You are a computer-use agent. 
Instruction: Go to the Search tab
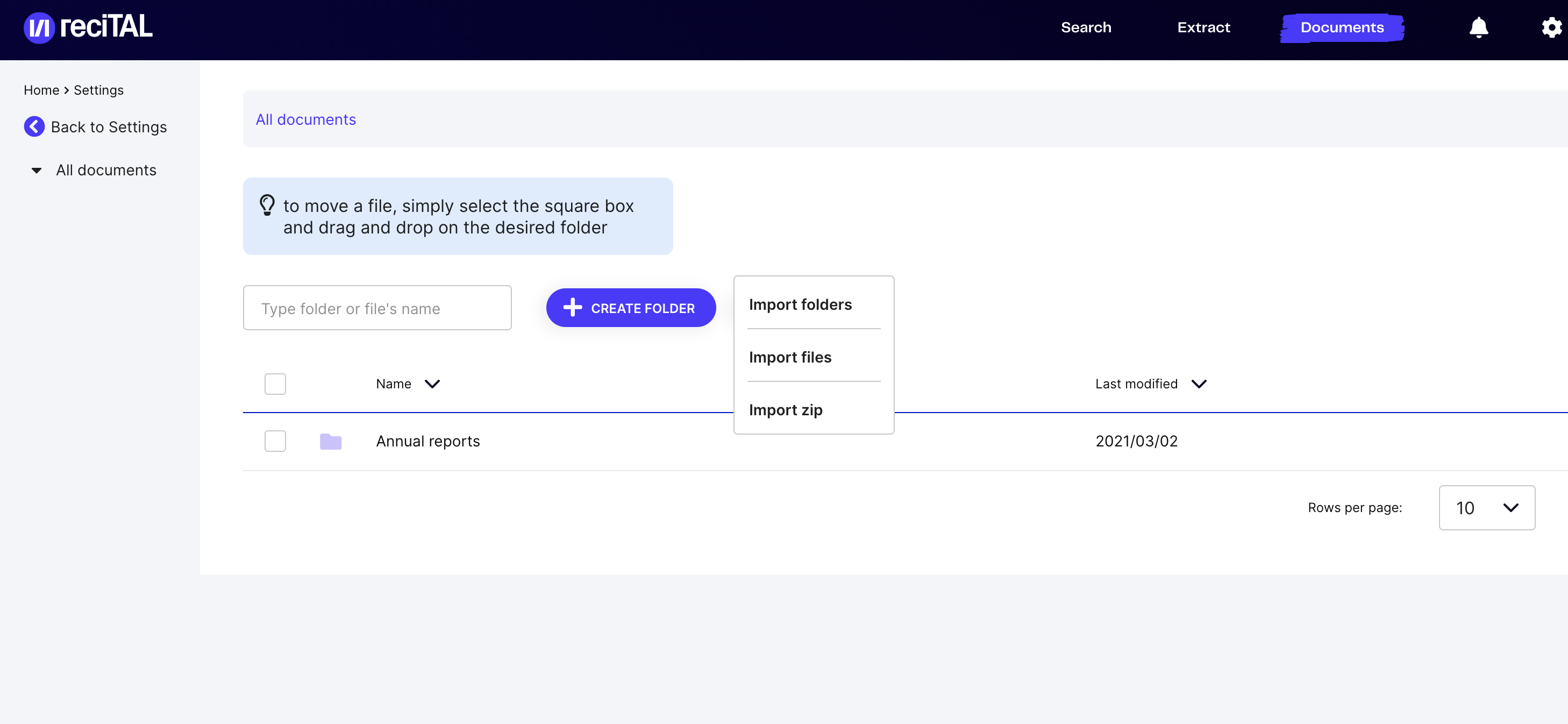[1085, 28]
